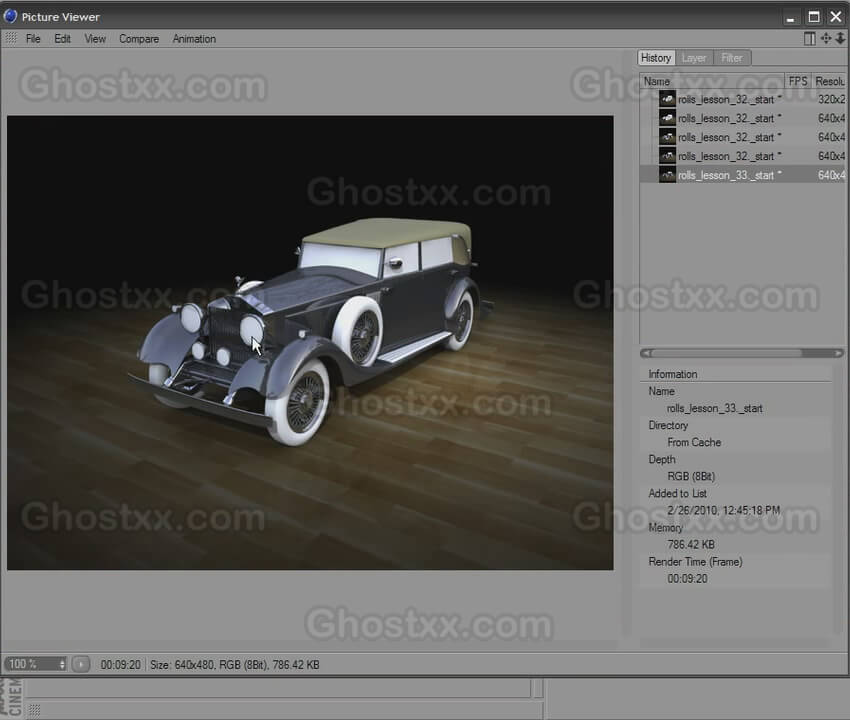850x720 pixels.
Task: Switch to the Filter tab
Action: pos(732,58)
